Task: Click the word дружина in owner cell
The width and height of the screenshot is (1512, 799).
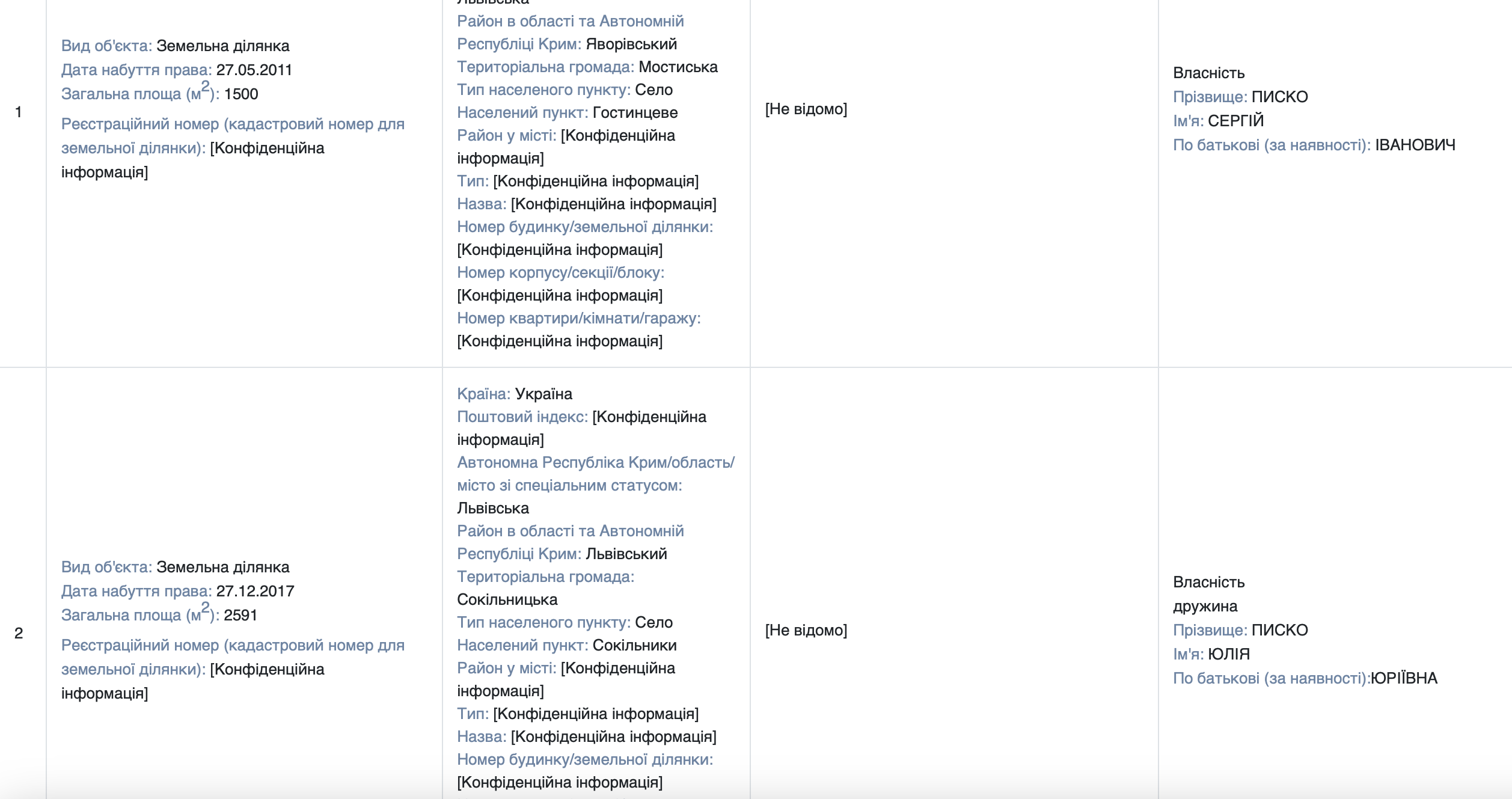Action: click(1205, 607)
